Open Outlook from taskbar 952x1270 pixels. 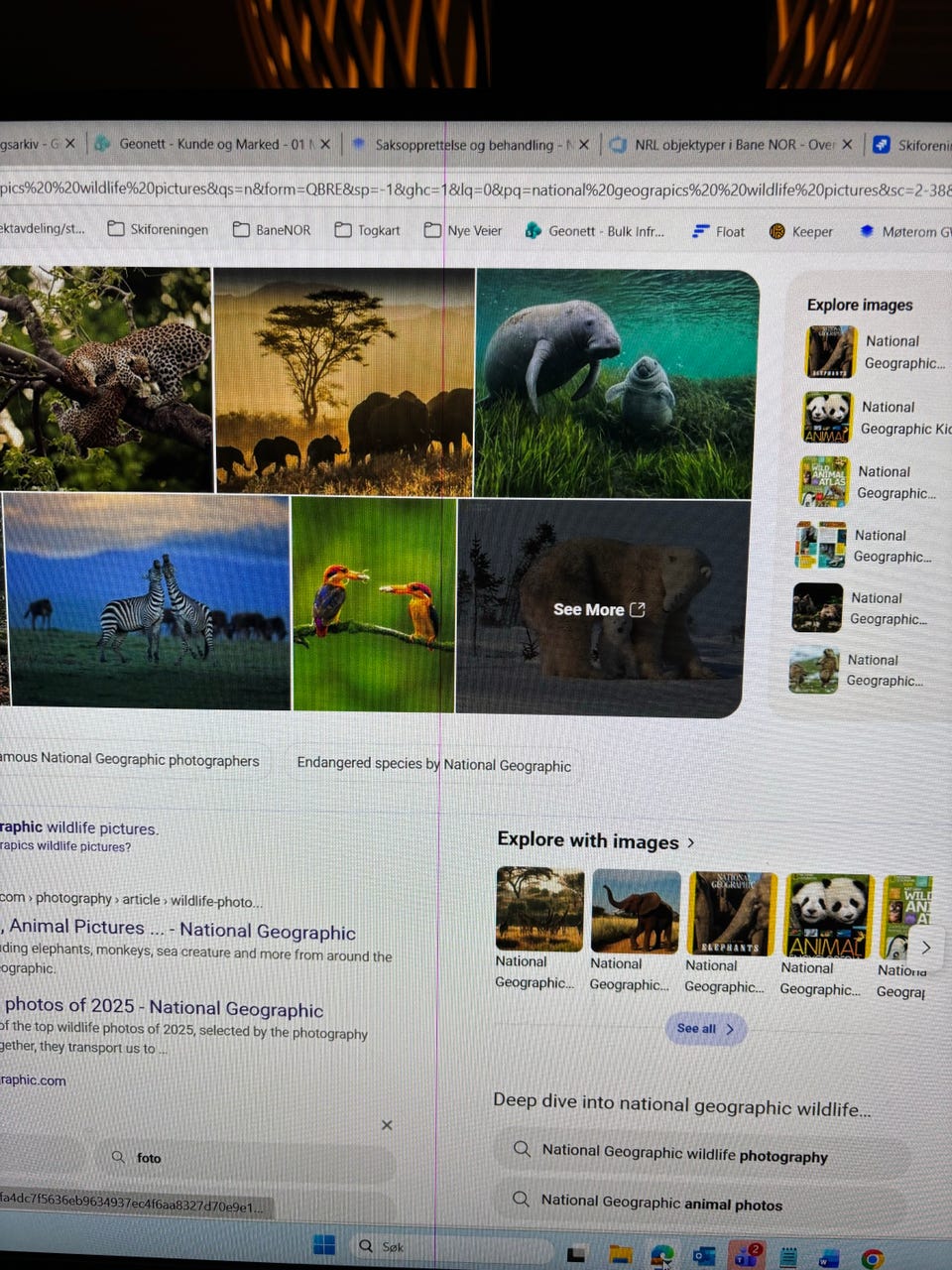(704, 1256)
